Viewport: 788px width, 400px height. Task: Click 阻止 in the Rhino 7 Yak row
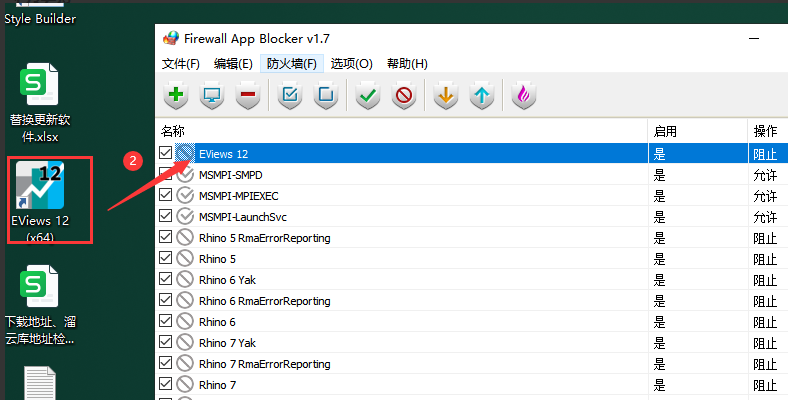765,343
